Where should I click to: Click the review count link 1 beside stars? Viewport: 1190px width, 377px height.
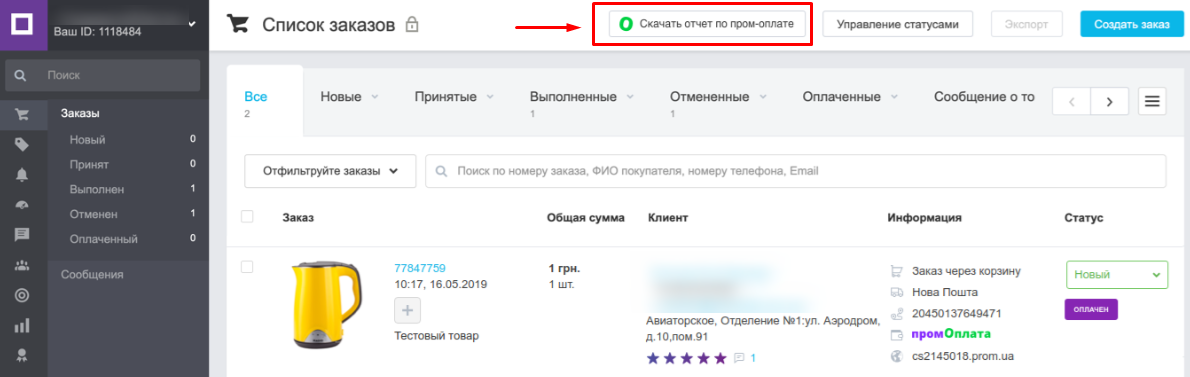pyautogui.click(x=753, y=357)
